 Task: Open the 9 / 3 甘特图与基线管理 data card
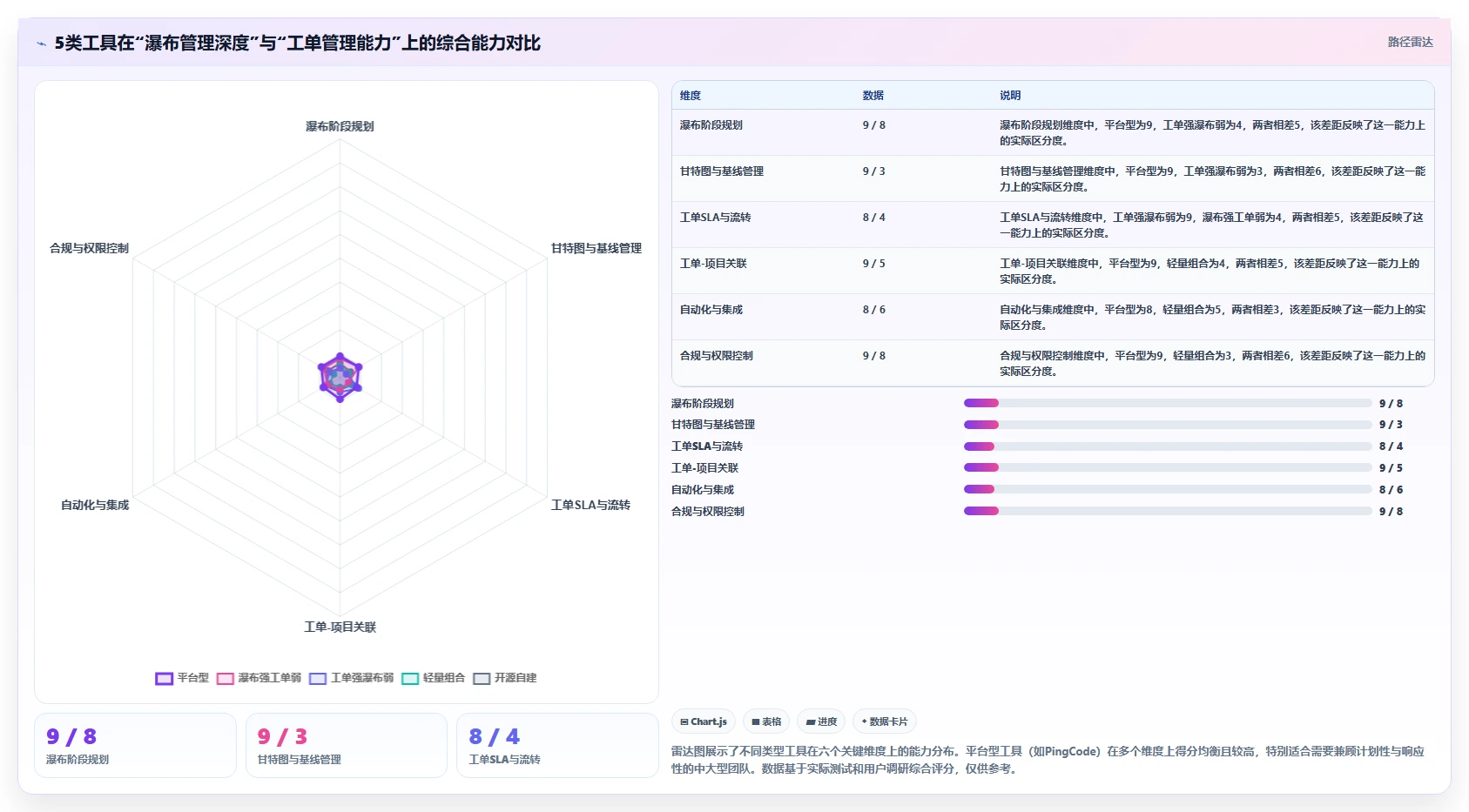tap(347, 745)
